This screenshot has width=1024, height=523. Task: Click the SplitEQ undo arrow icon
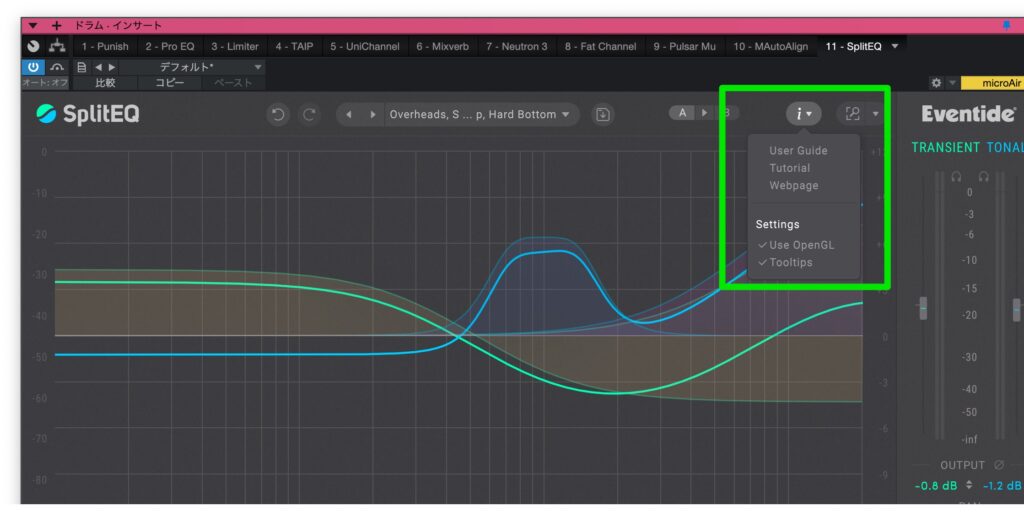[278, 115]
